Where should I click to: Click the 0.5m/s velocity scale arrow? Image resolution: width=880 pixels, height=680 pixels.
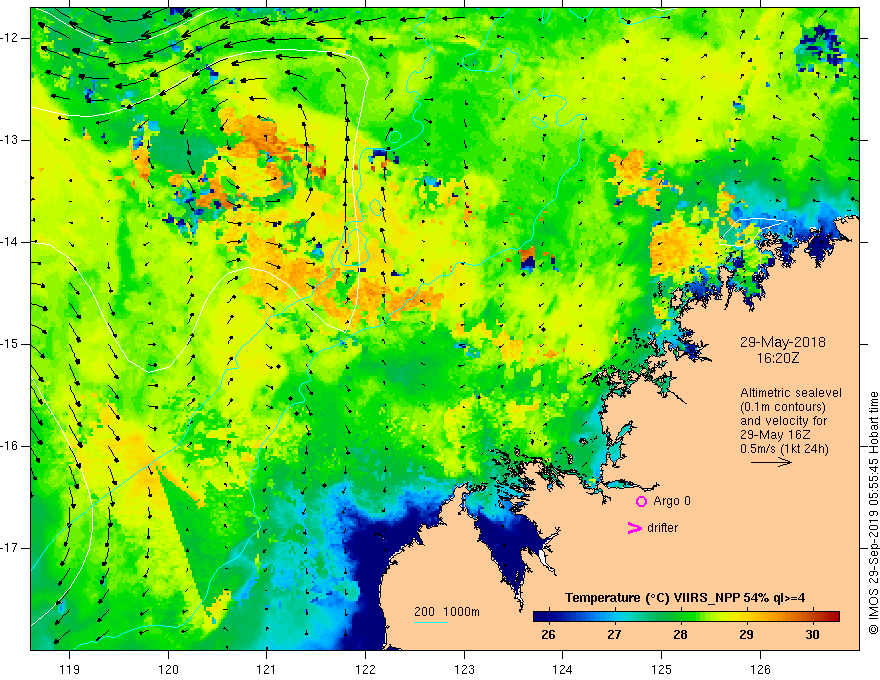coord(771,462)
